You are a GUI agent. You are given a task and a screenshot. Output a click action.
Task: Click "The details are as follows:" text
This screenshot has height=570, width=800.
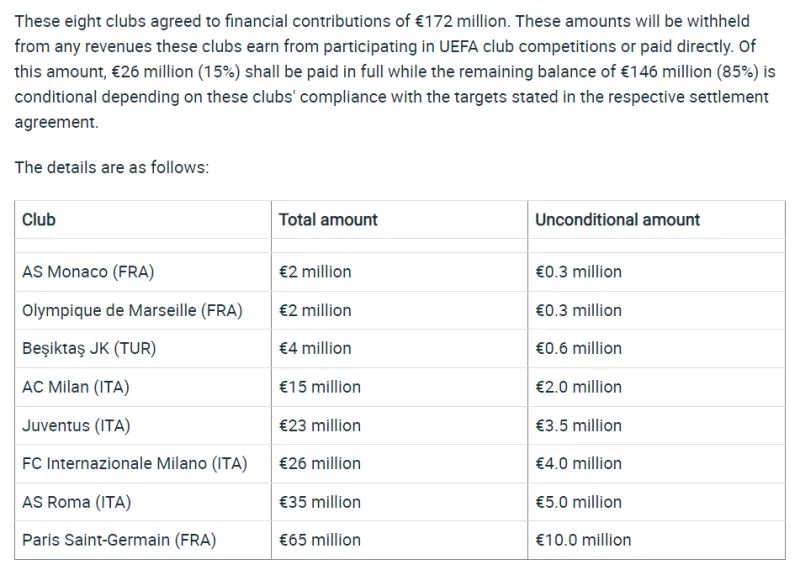111,167
